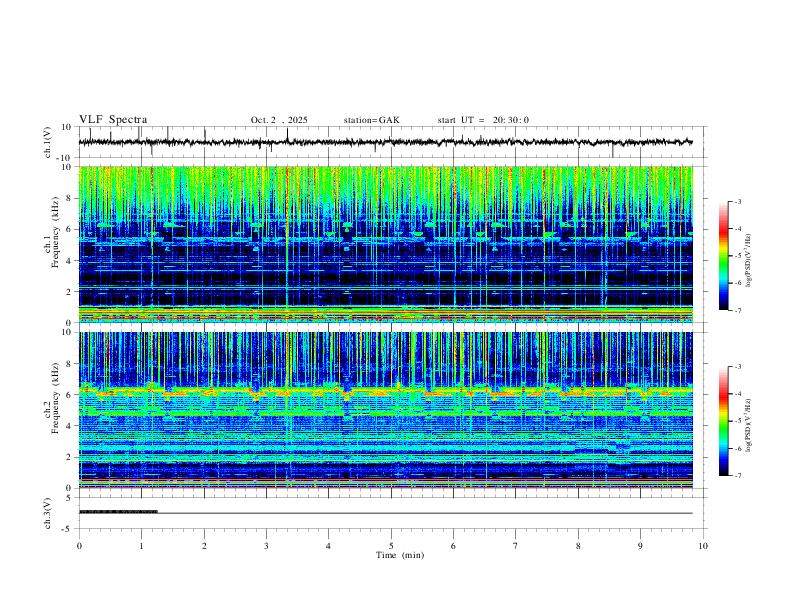Viewport: 792px width, 612px height.
Task: Click the "4" kHz tick on ch.2 frequency axis
Action: 70,426
